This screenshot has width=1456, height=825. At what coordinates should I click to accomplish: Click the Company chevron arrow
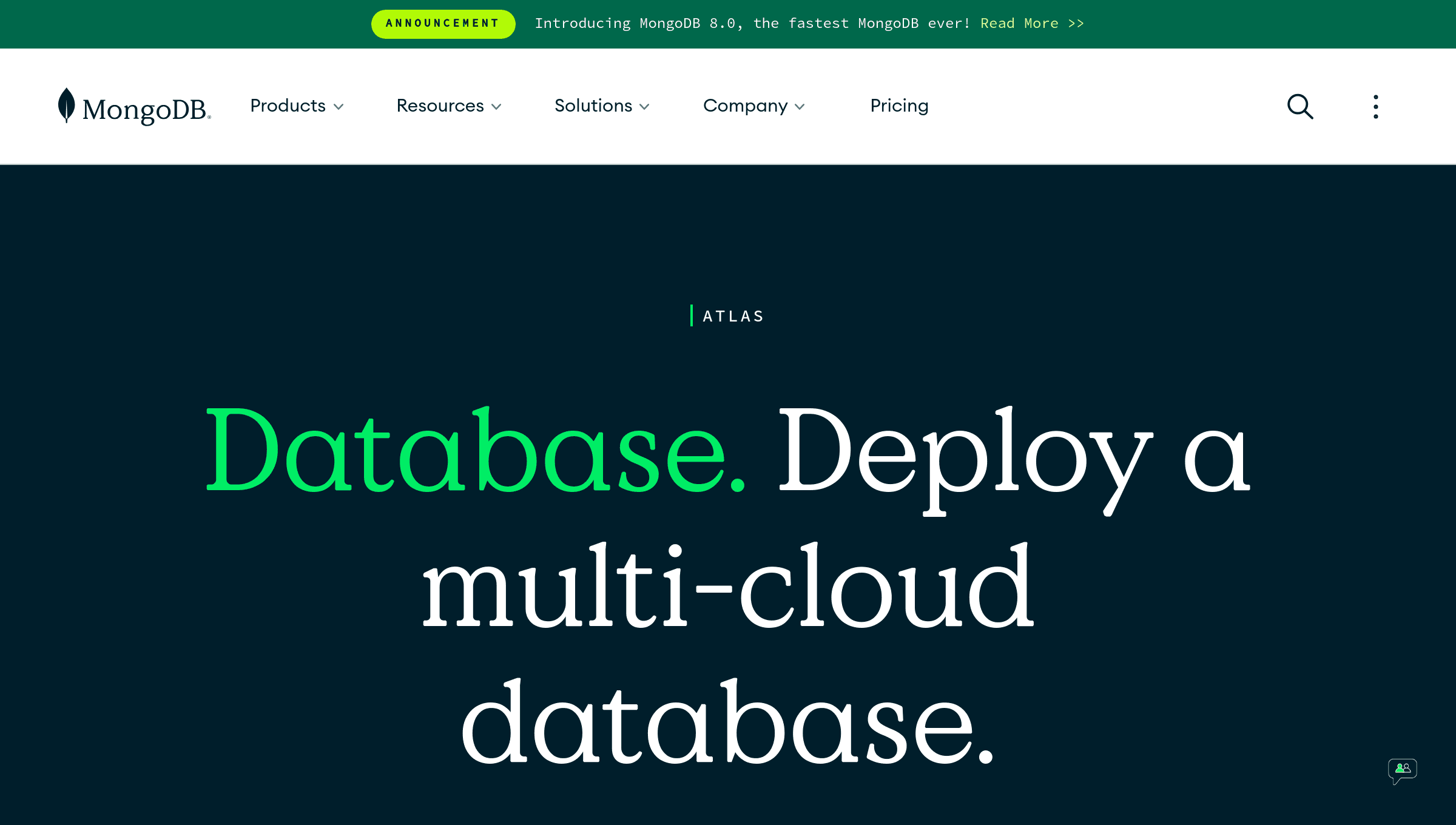(800, 107)
